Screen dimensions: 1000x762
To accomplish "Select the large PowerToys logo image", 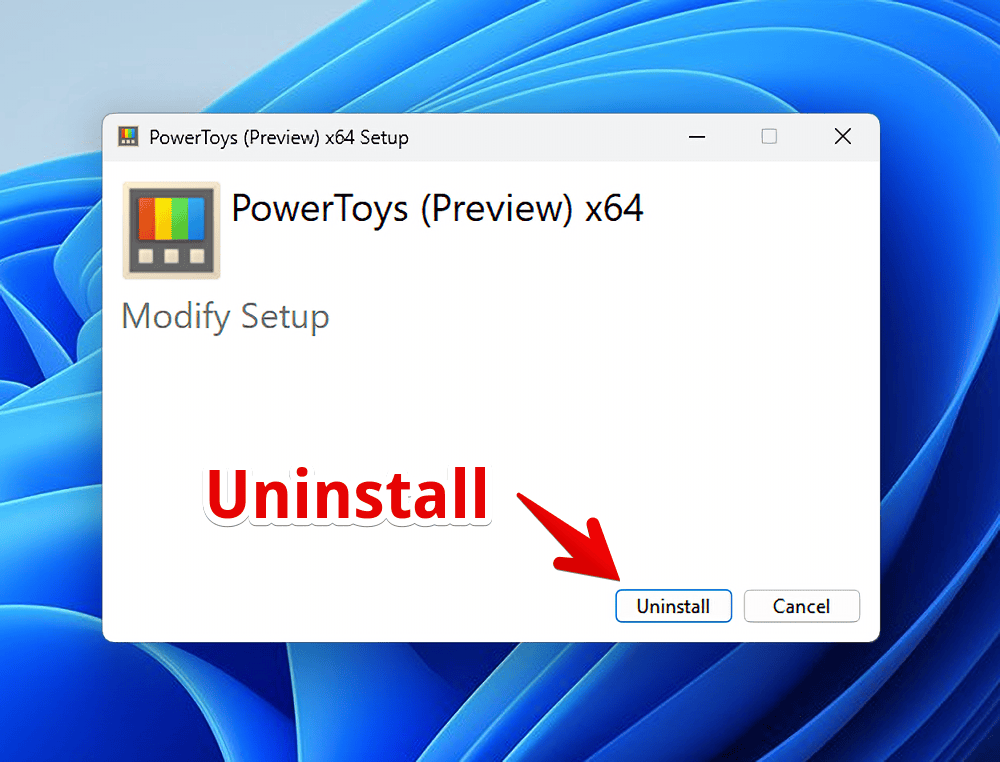I will (172, 230).
